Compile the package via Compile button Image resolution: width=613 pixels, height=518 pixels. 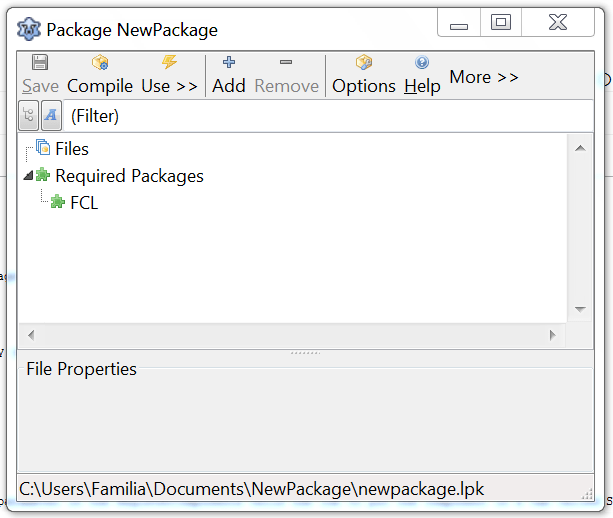click(x=100, y=75)
